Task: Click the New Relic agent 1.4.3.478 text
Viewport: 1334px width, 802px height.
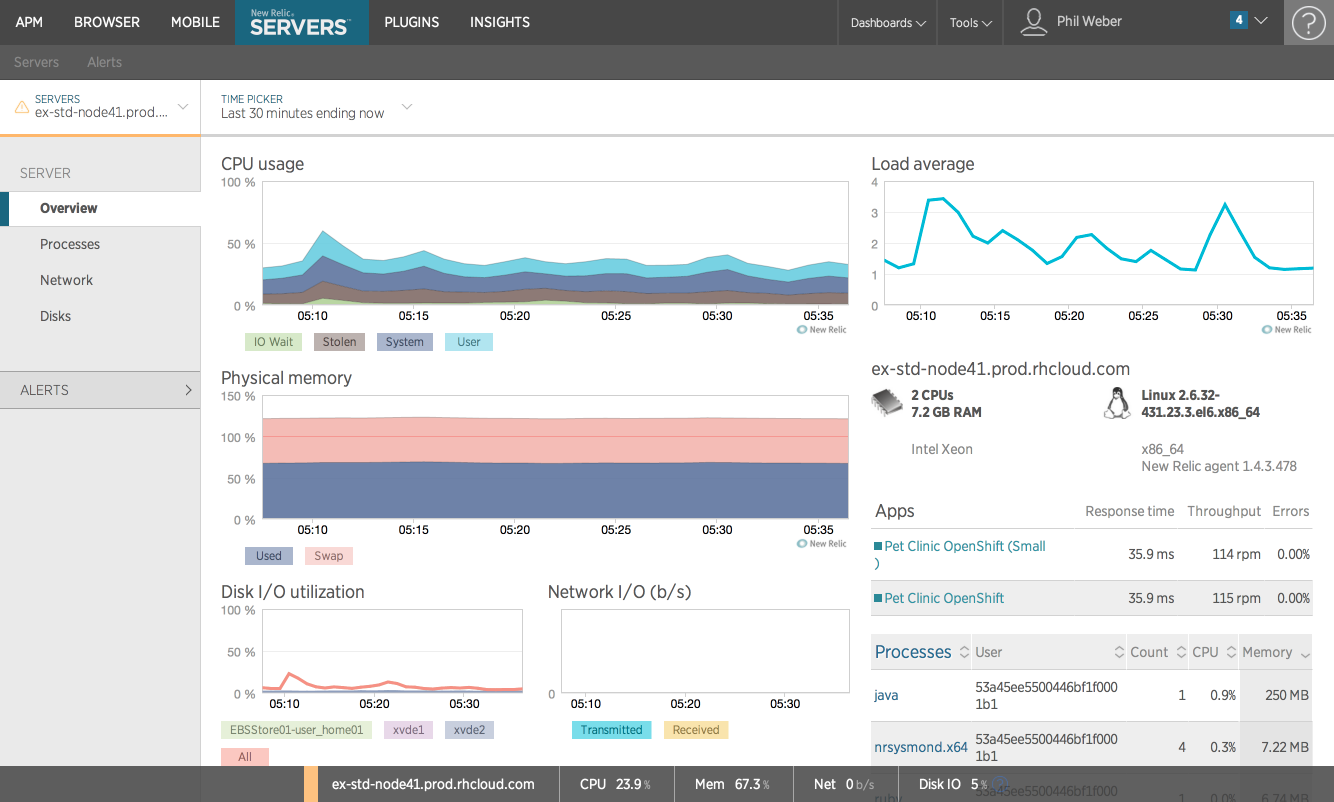Action: pyautogui.click(x=1219, y=467)
